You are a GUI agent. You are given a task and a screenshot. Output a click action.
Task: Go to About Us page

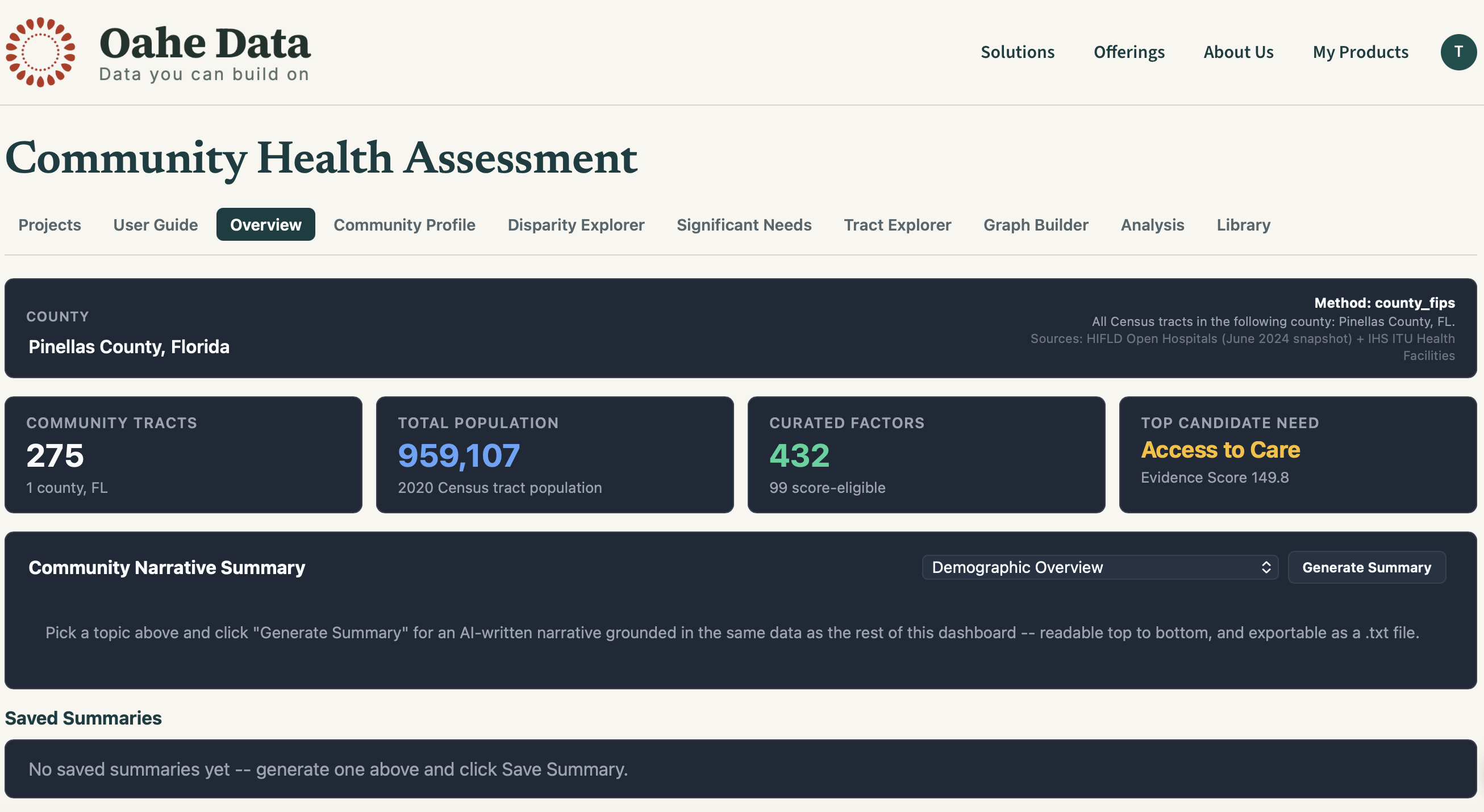[x=1238, y=52]
